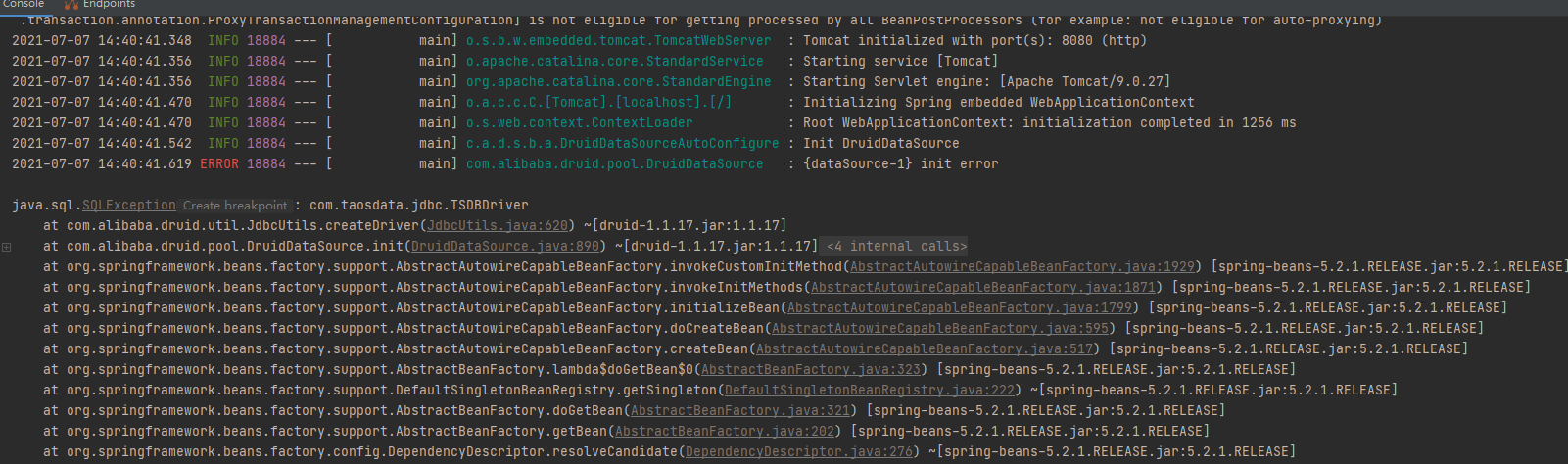The height and width of the screenshot is (464, 1568).
Task: Expand the '<4 internal calls>' fold
Action: pos(896,247)
